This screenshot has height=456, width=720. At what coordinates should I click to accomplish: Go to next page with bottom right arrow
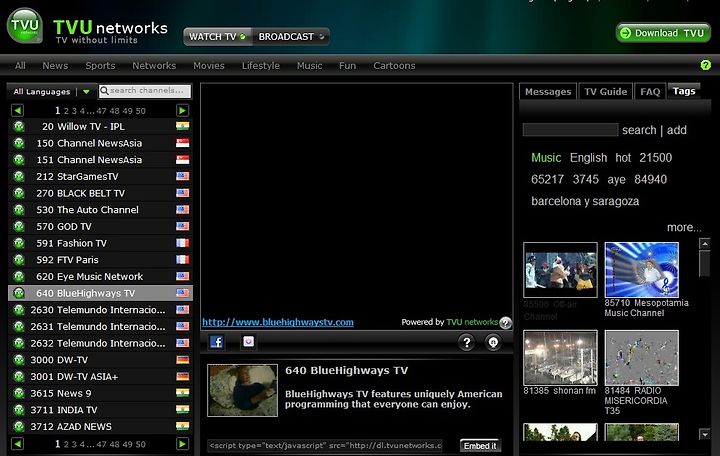tap(182, 444)
